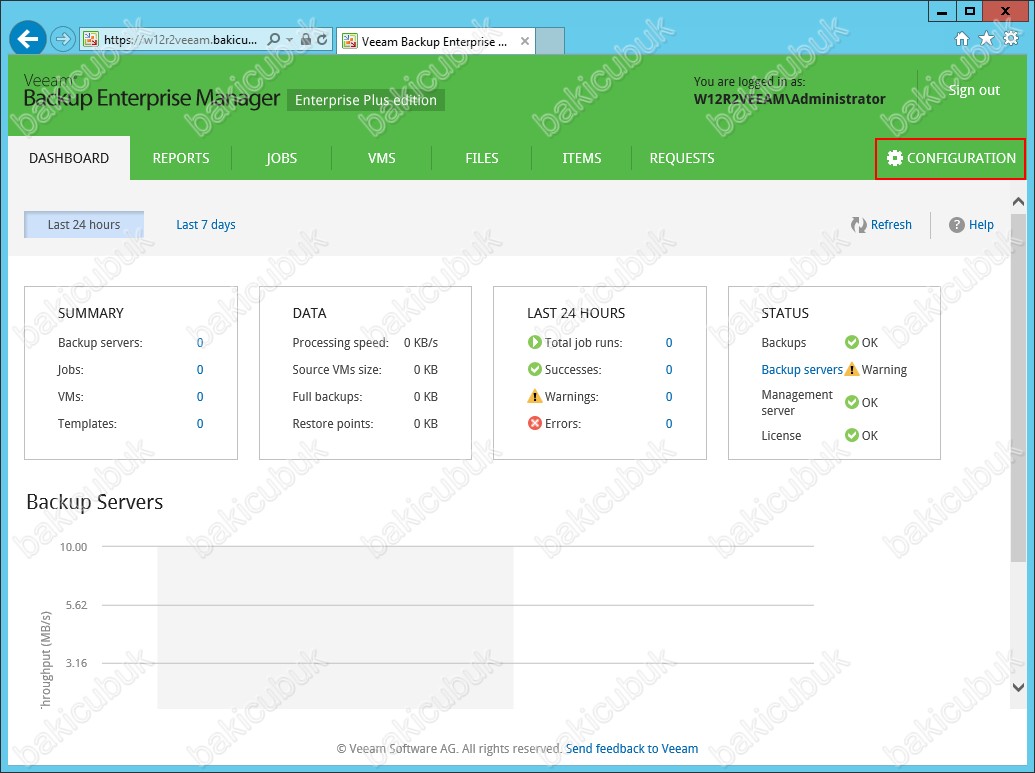The image size is (1035, 773).
Task: Click the vertical scrollbar thumb
Action: click(1018, 387)
